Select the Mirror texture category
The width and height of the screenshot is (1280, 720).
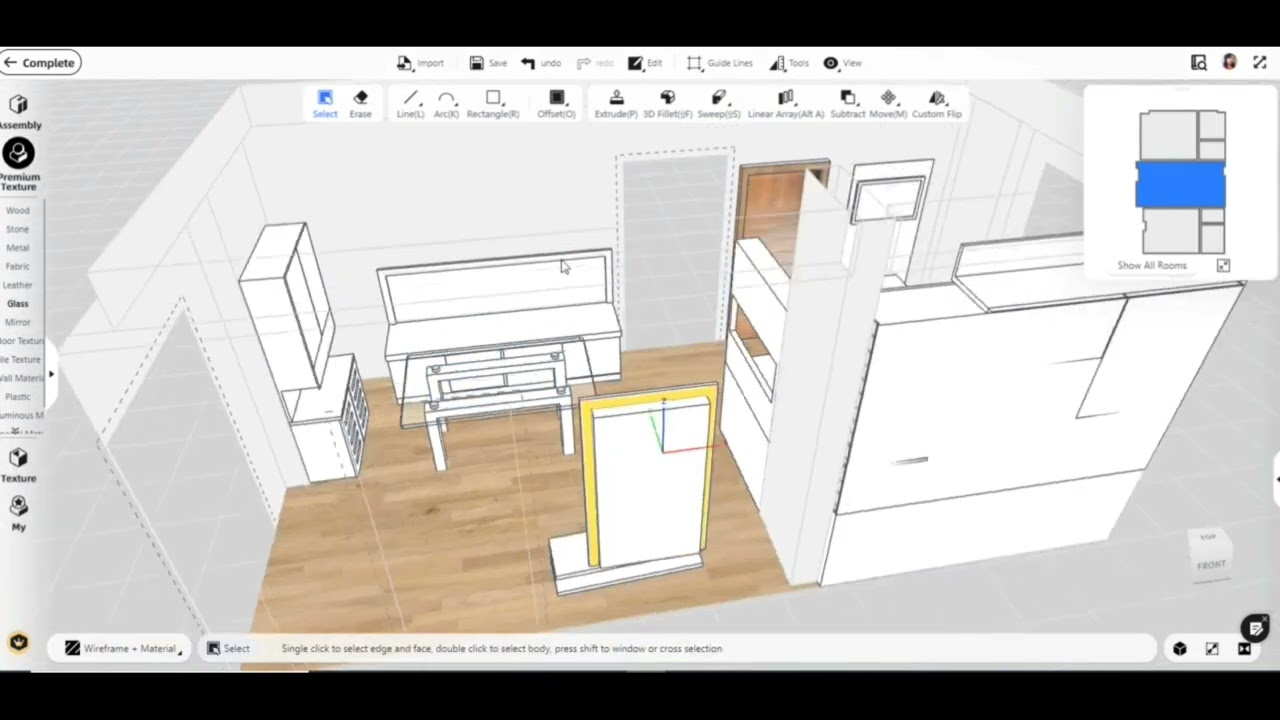(18, 323)
